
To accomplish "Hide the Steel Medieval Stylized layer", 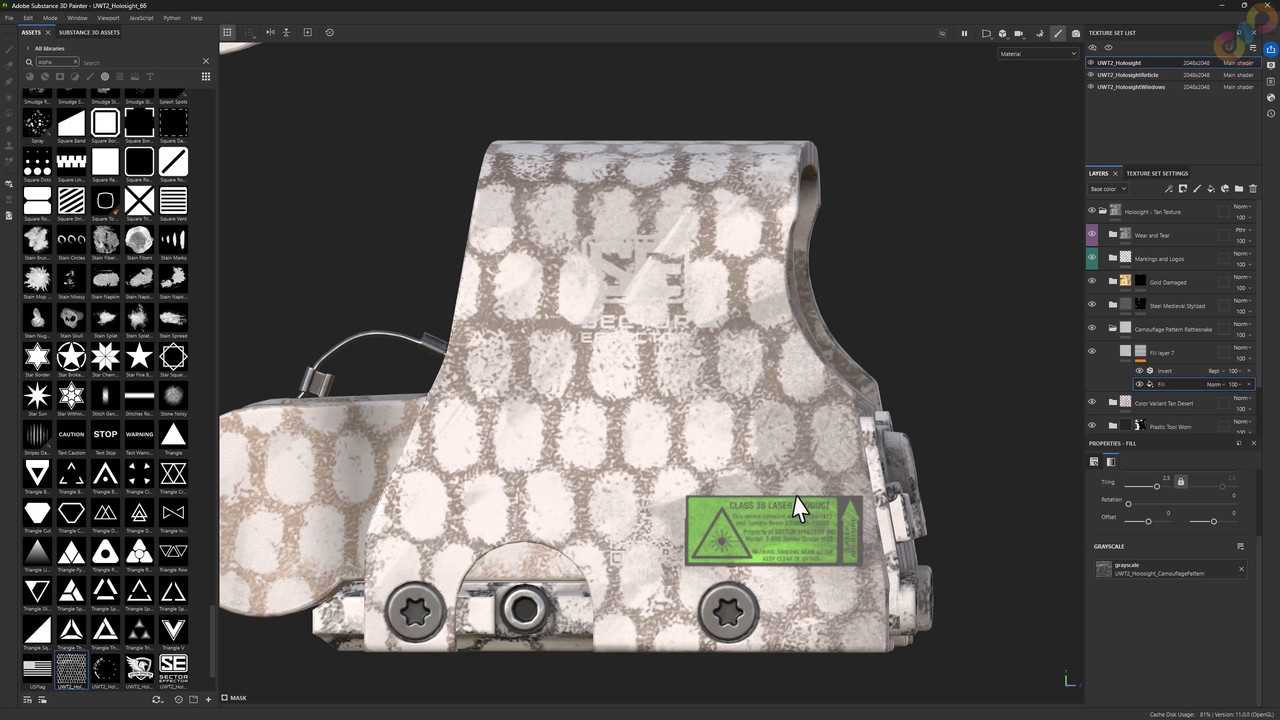I will tap(1092, 304).
